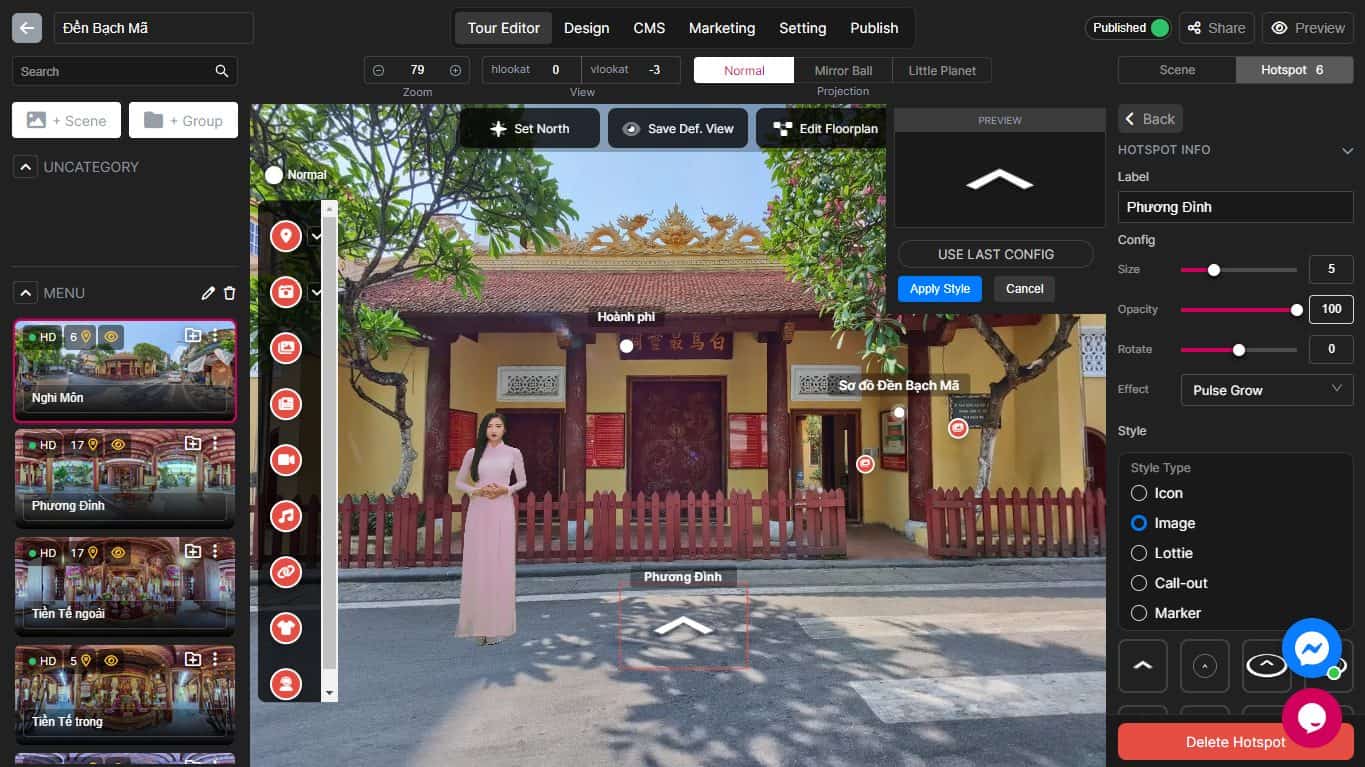Click the Delete Hotspot button
This screenshot has width=1365, height=767.
pyautogui.click(x=1235, y=742)
